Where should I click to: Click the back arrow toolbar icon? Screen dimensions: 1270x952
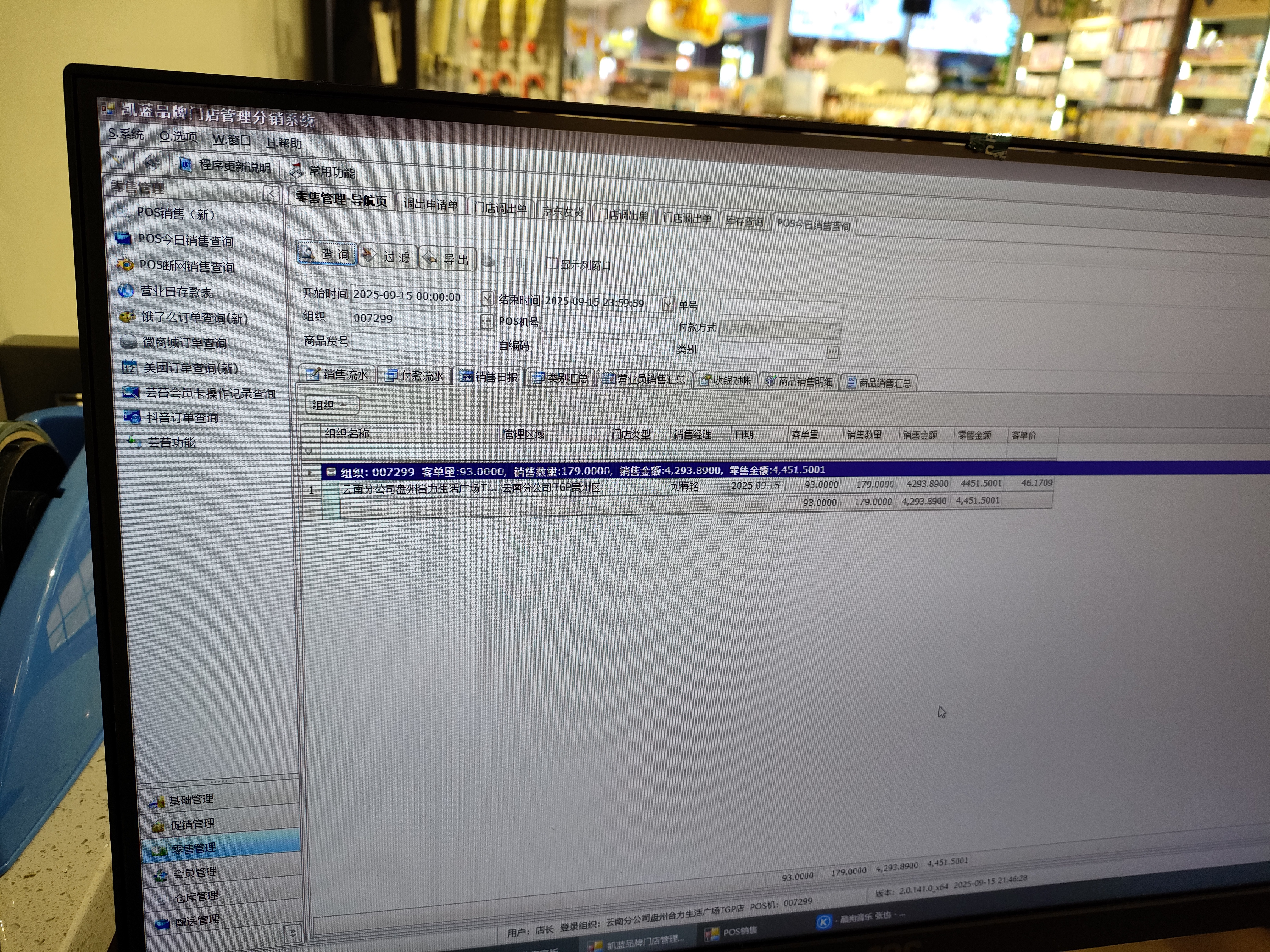151,163
